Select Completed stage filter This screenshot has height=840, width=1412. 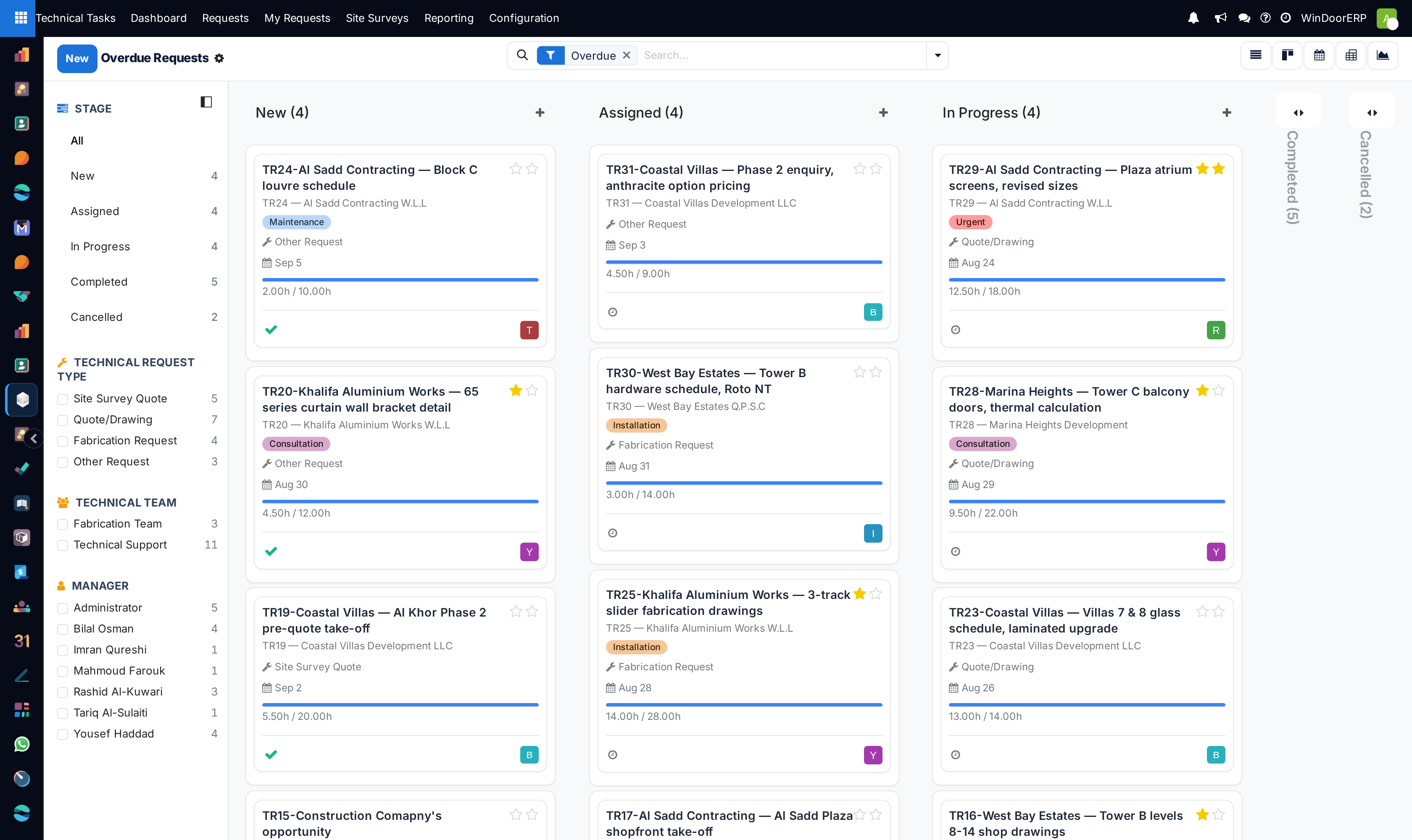pyautogui.click(x=144, y=282)
